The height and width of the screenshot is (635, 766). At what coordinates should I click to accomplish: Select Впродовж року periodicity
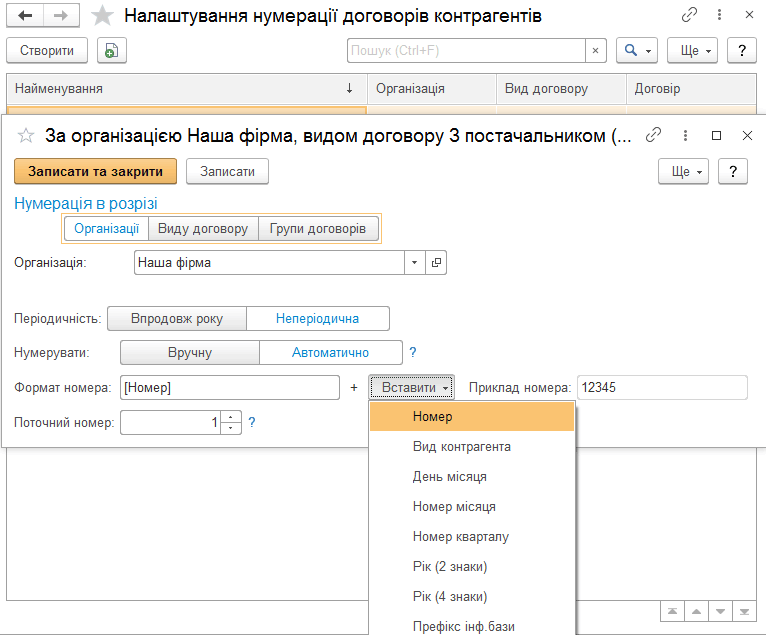pos(177,318)
